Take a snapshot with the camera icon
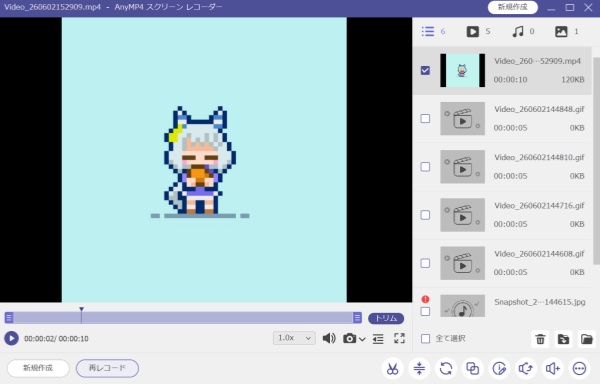 [349, 338]
